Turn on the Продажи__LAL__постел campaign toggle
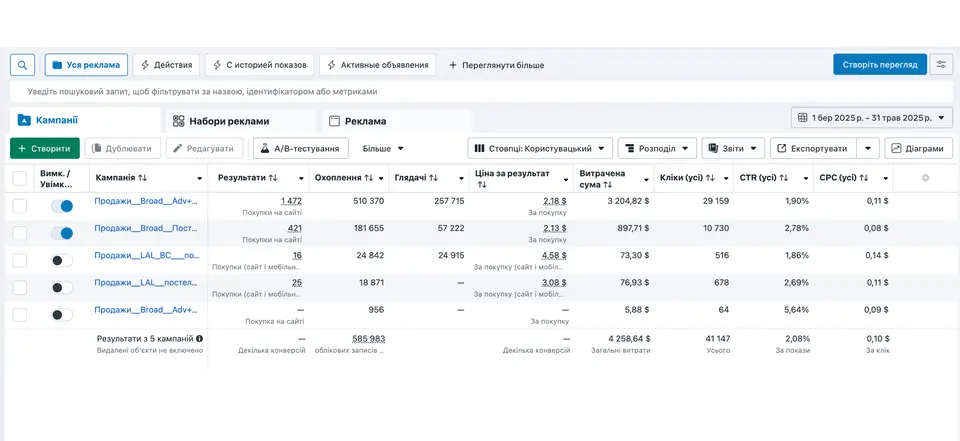This screenshot has height=441, width=960. pos(62,287)
